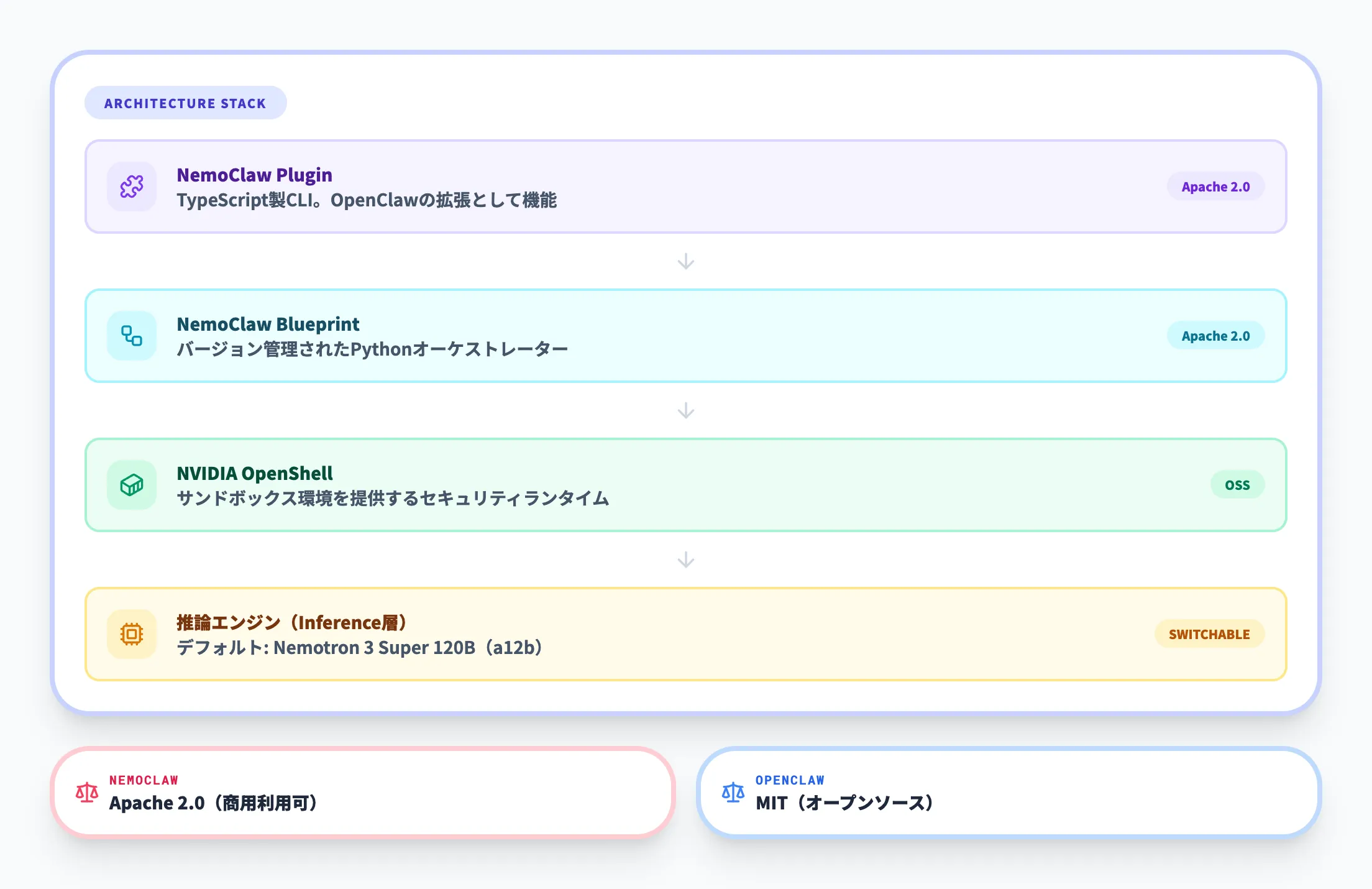The width and height of the screenshot is (1372, 889).
Task: Toggle the Apache 2.0 badge on NemoClaw Plugin
Action: coord(1215,187)
